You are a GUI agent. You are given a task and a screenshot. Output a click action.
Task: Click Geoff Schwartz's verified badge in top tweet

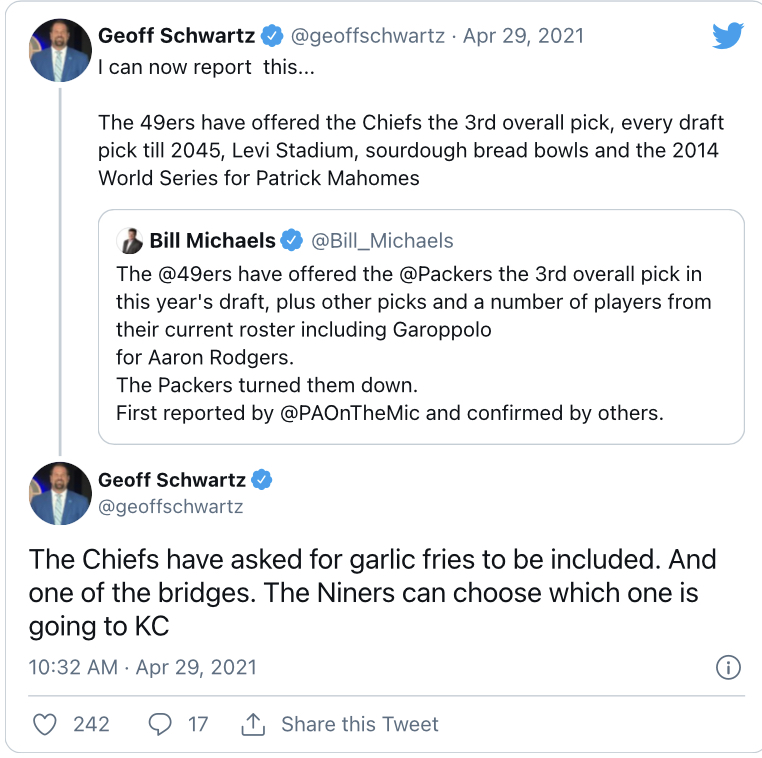pos(271,37)
